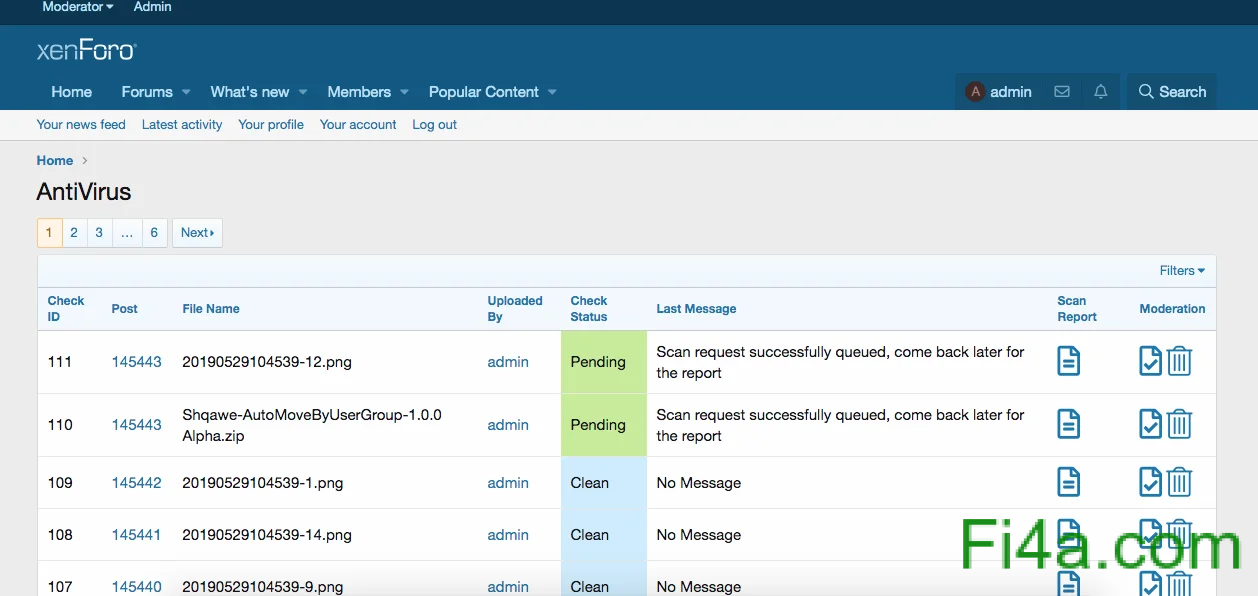Click trash icon for check 109
Image resolution: width=1258 pixels, height=596 pixels.
pos(1179,482)
